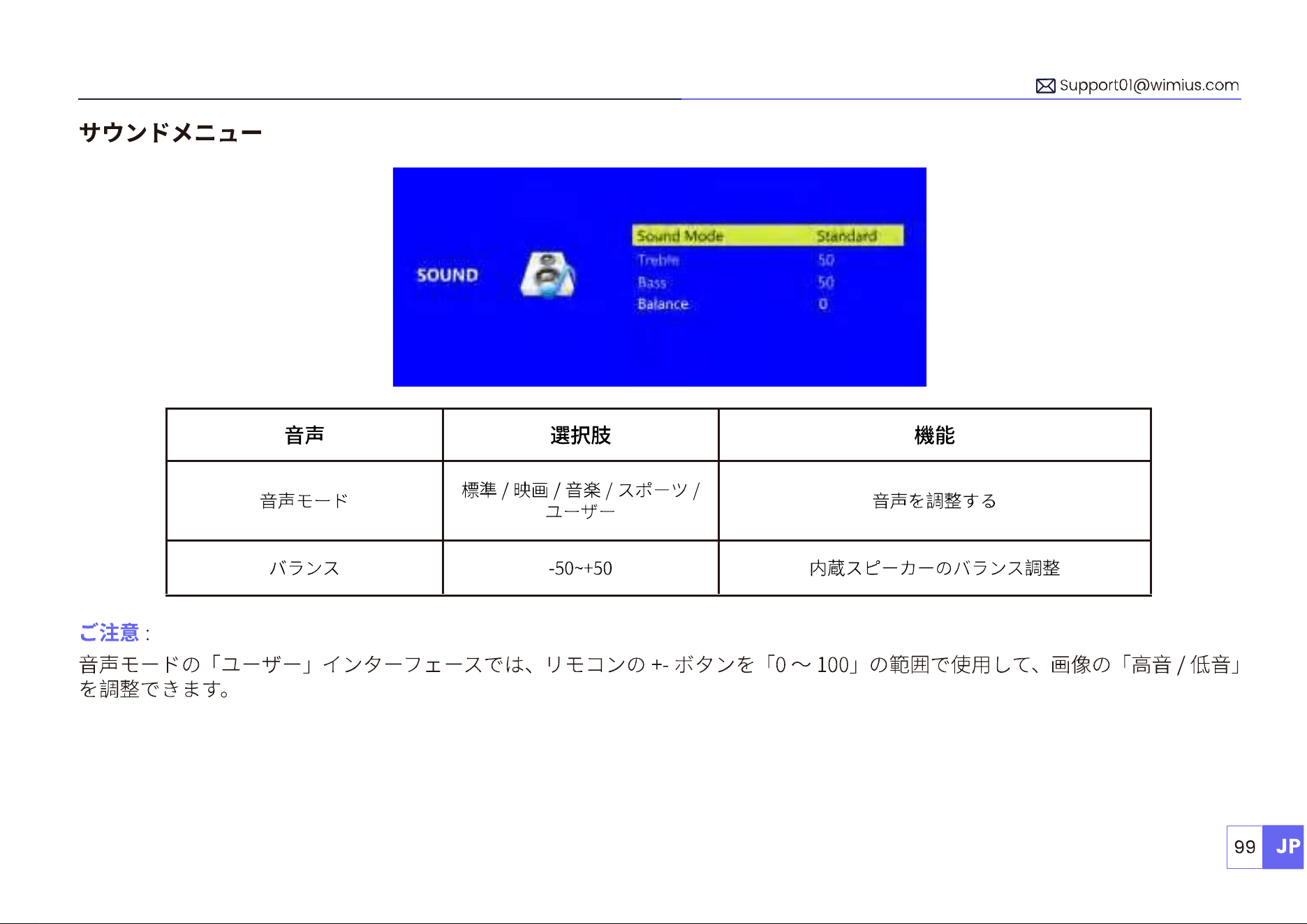Click the 音声を調整する table cell
1307x924 pixels.
tap(935, 500)
